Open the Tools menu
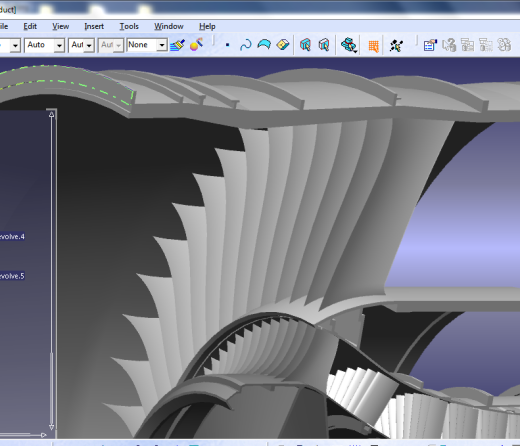 (129, 26)
